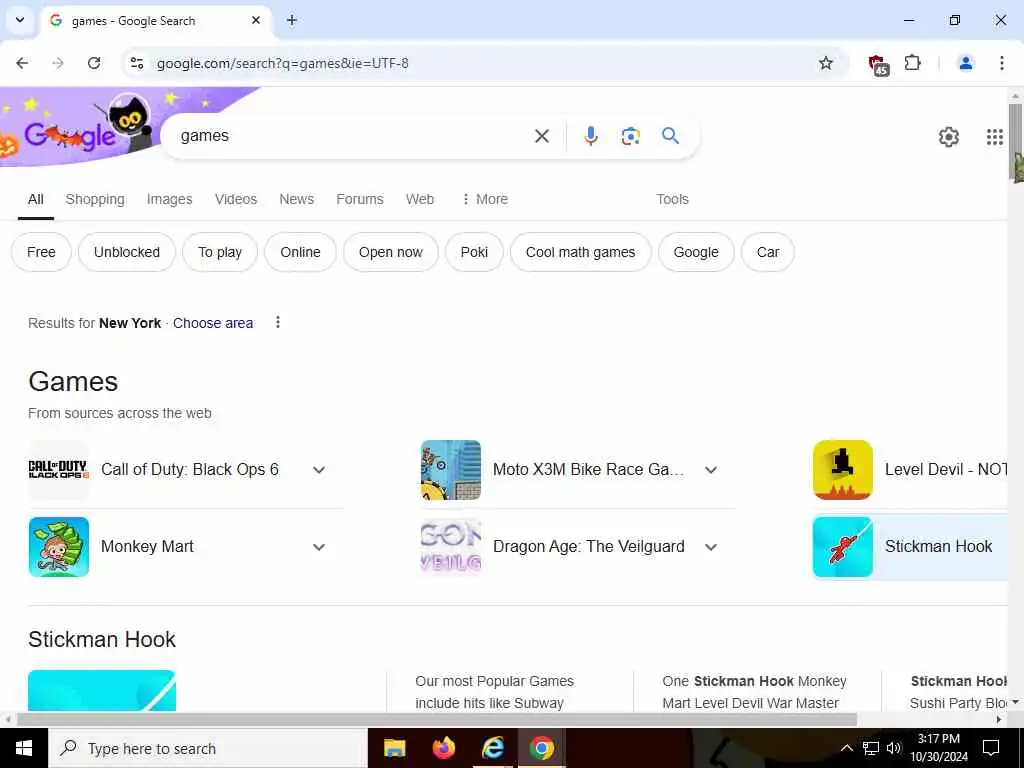The width and height of the screenshot is (1024, 768).
Task: Open more options next to Choose area
Action: pos(278,322)
